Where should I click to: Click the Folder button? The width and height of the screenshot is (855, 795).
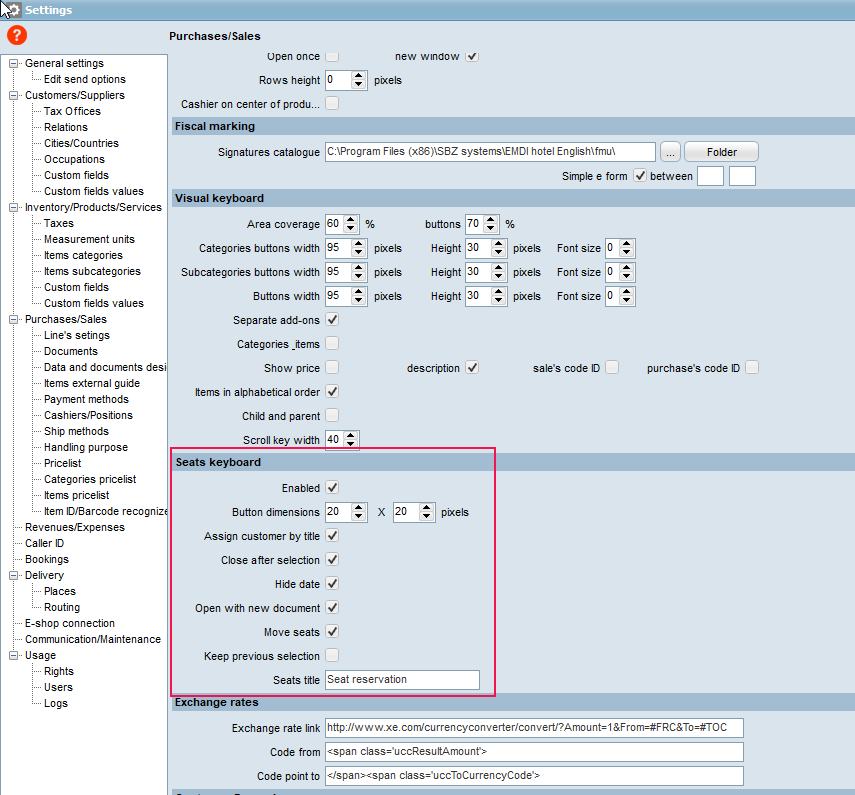click(721, 152)
